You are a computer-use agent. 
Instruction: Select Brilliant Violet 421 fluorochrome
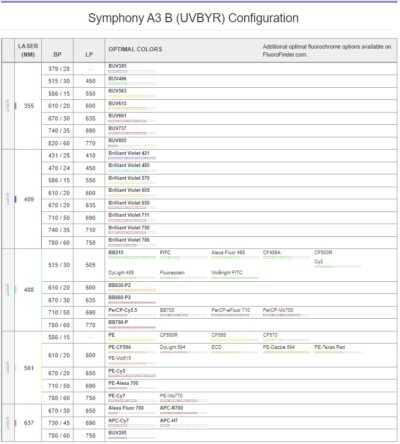click(x=129, y=153)
